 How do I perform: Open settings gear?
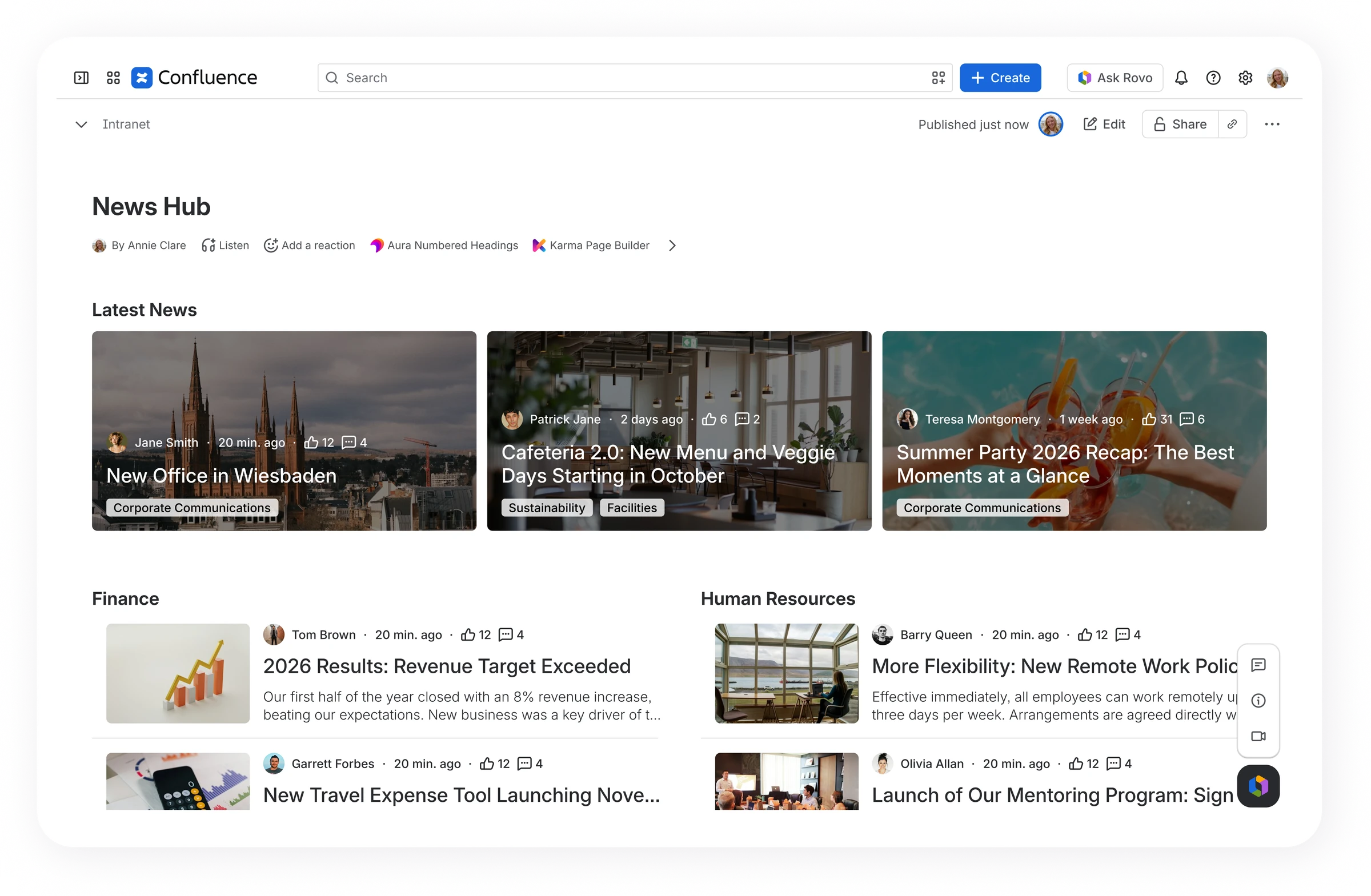coord(1245,78)
